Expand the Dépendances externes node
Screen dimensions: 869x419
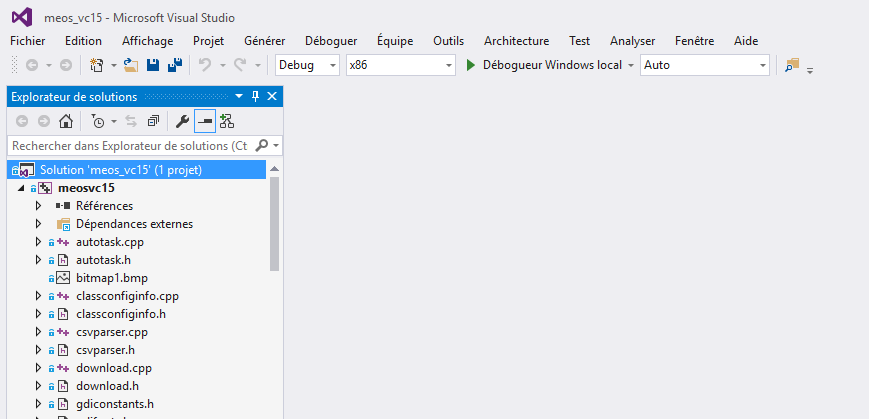[x=38, y=224]
